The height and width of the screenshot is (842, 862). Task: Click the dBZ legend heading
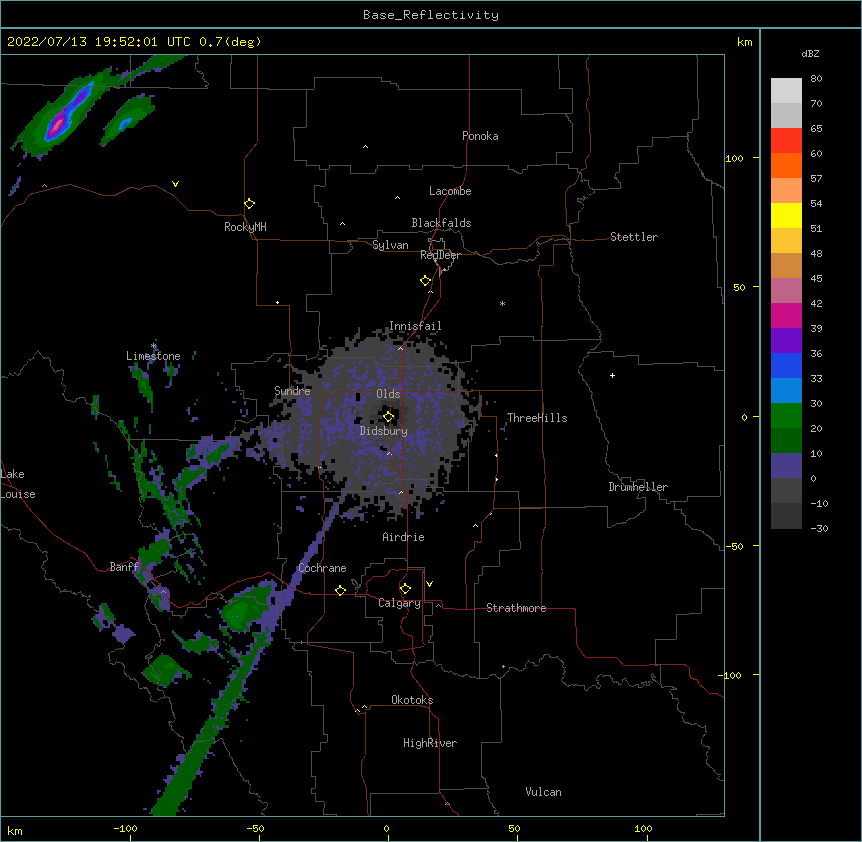(x=810, y=53)
